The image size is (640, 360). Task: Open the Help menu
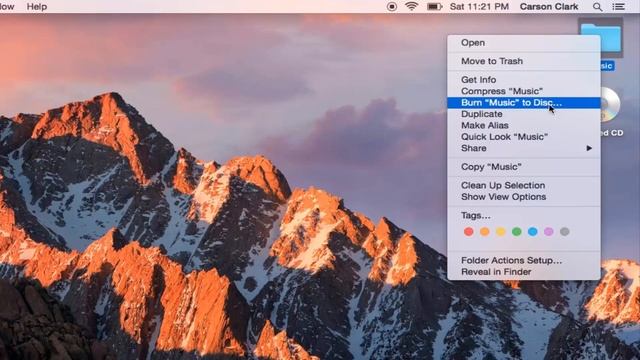37,7
